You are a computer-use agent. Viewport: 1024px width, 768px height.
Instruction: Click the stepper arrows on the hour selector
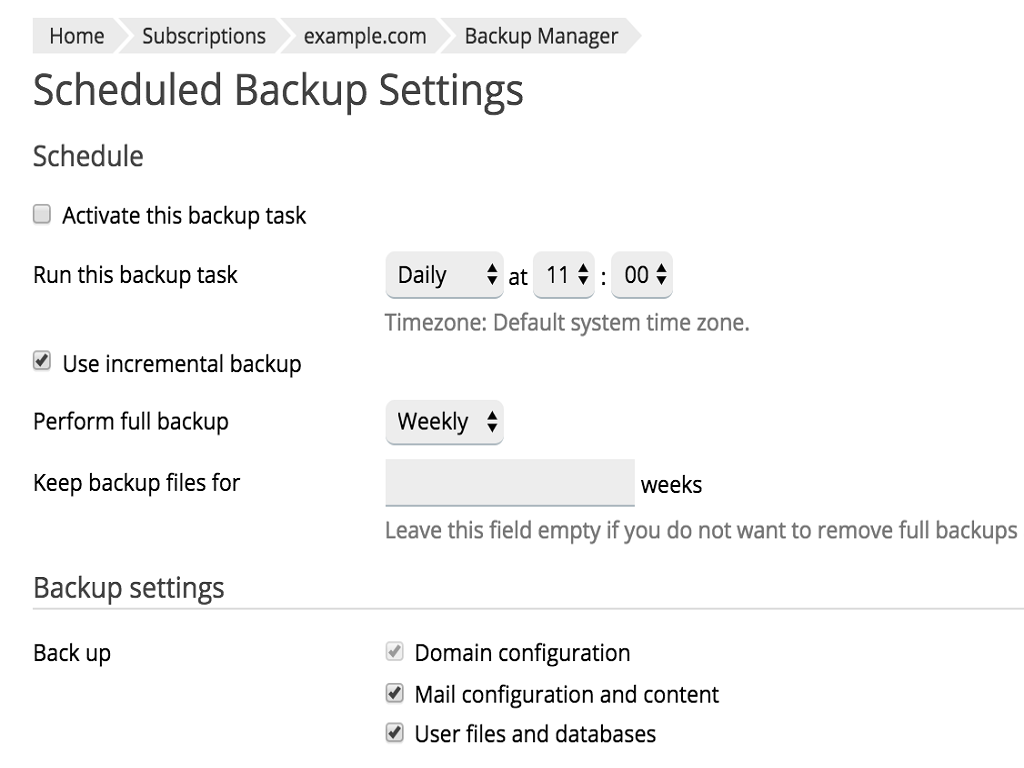[585, 275]
